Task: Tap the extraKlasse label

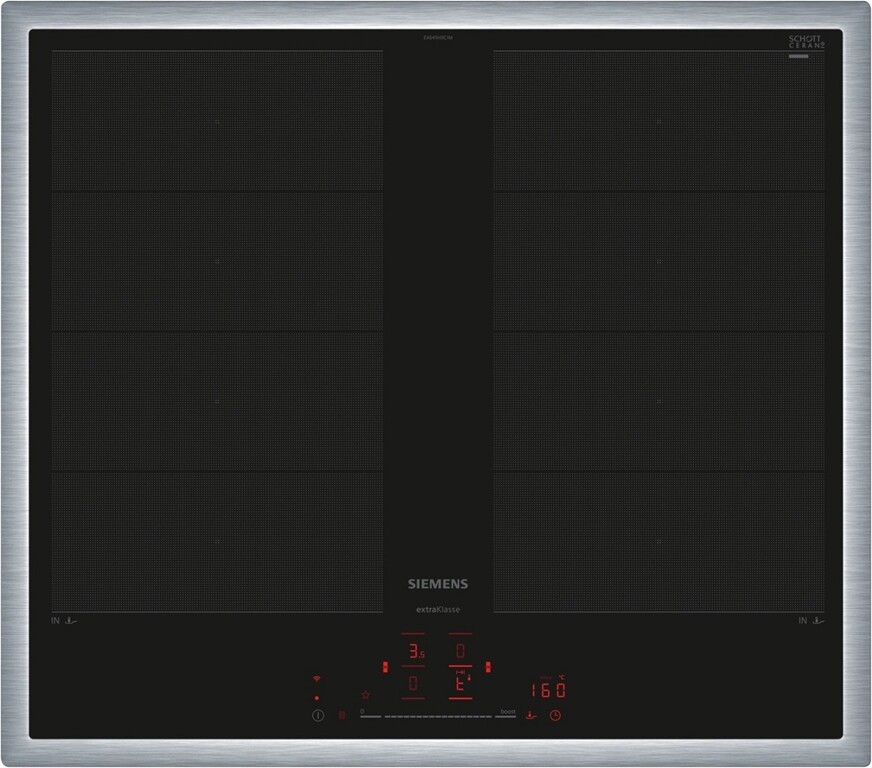Action: pyautogui.click(x=438, y=610)
